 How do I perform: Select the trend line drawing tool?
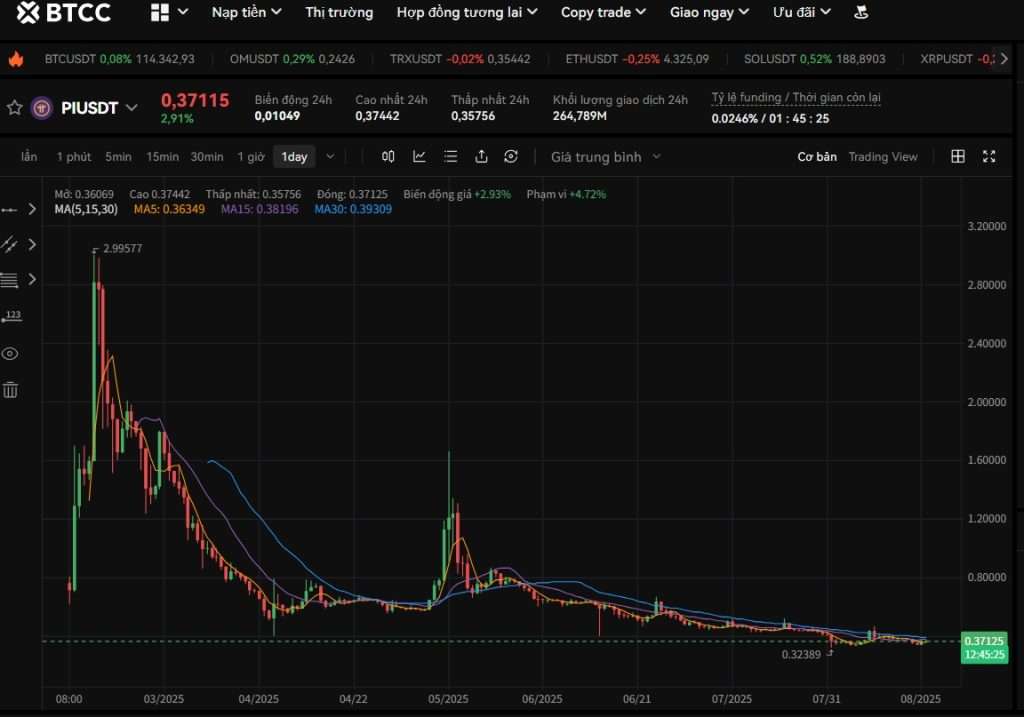(x=10, y=209)
